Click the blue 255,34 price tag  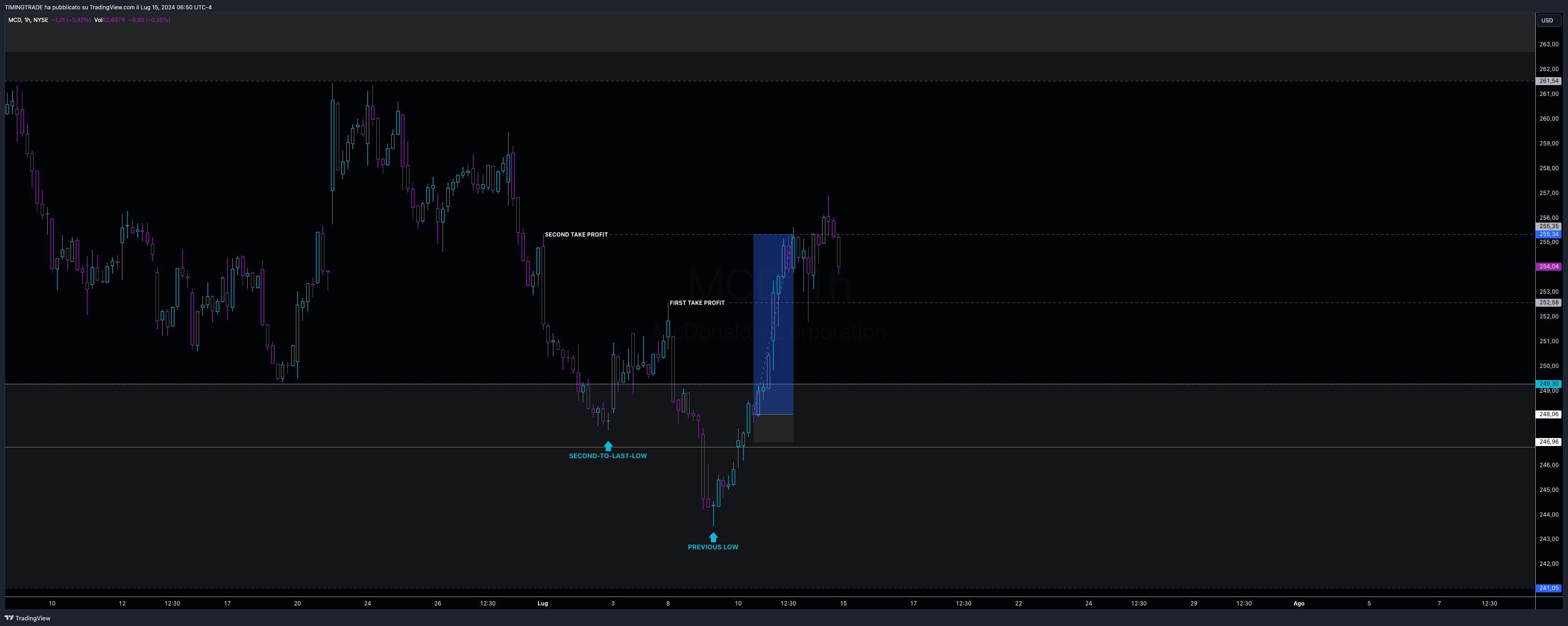[x=1548, y=234]
